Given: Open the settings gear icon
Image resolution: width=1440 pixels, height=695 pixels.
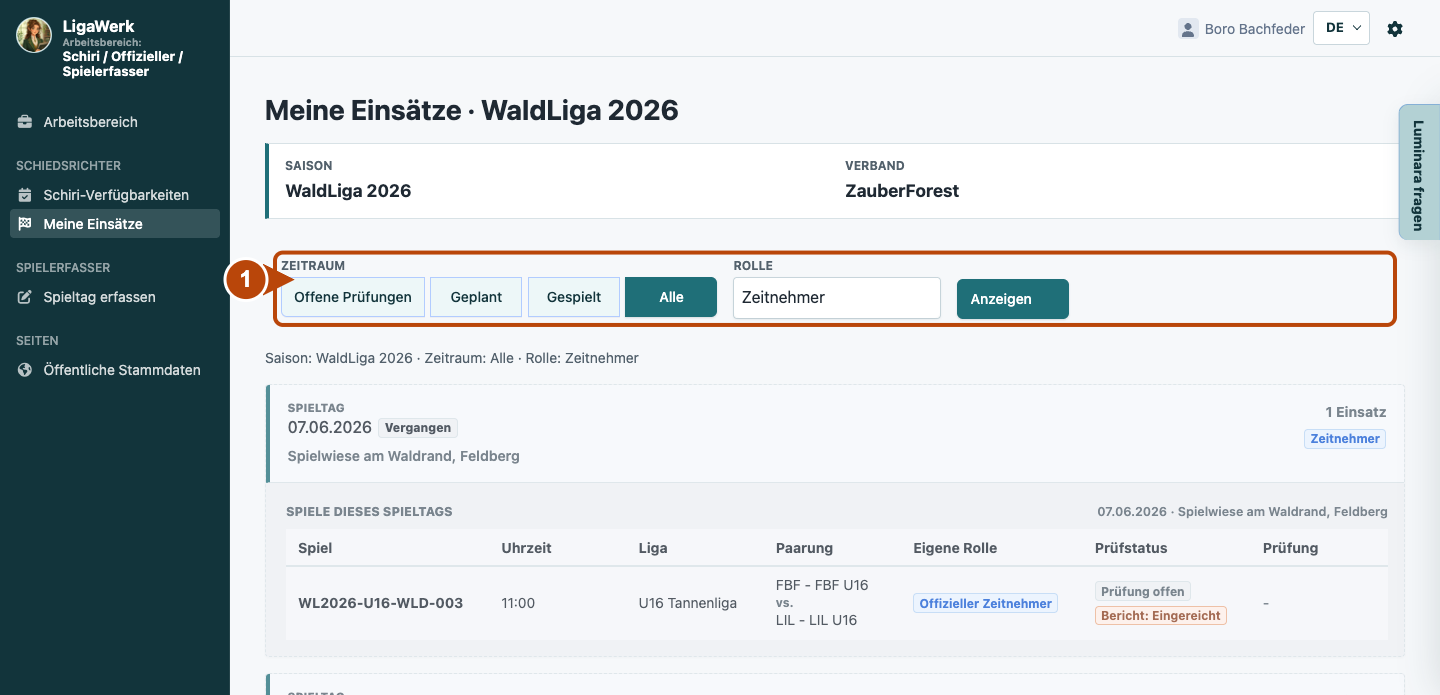Looking at the screenshot, I should (x=1395, y=29).
